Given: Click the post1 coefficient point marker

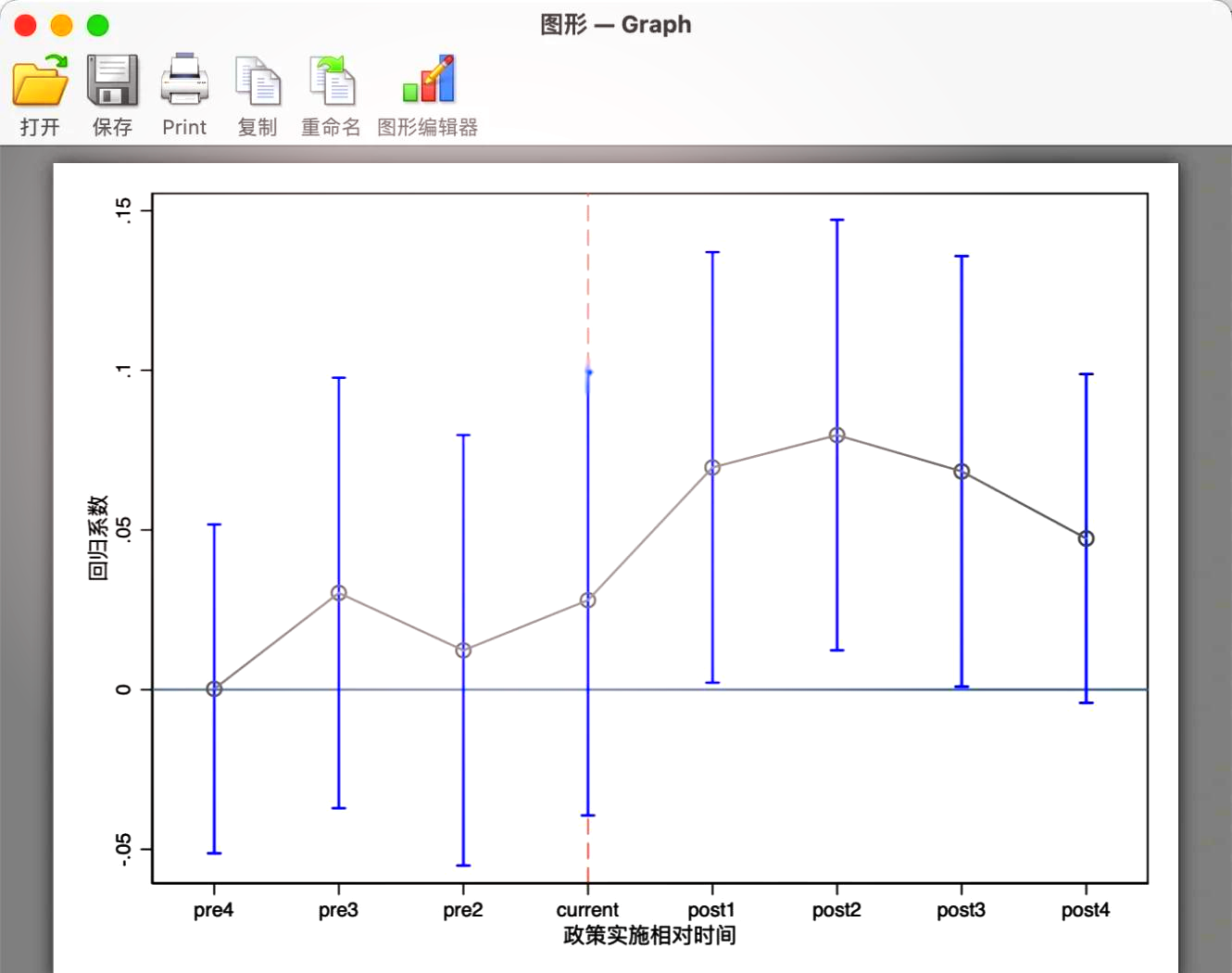Looking at the screenshot, I should pyautogui.click(x=712, y=468).
